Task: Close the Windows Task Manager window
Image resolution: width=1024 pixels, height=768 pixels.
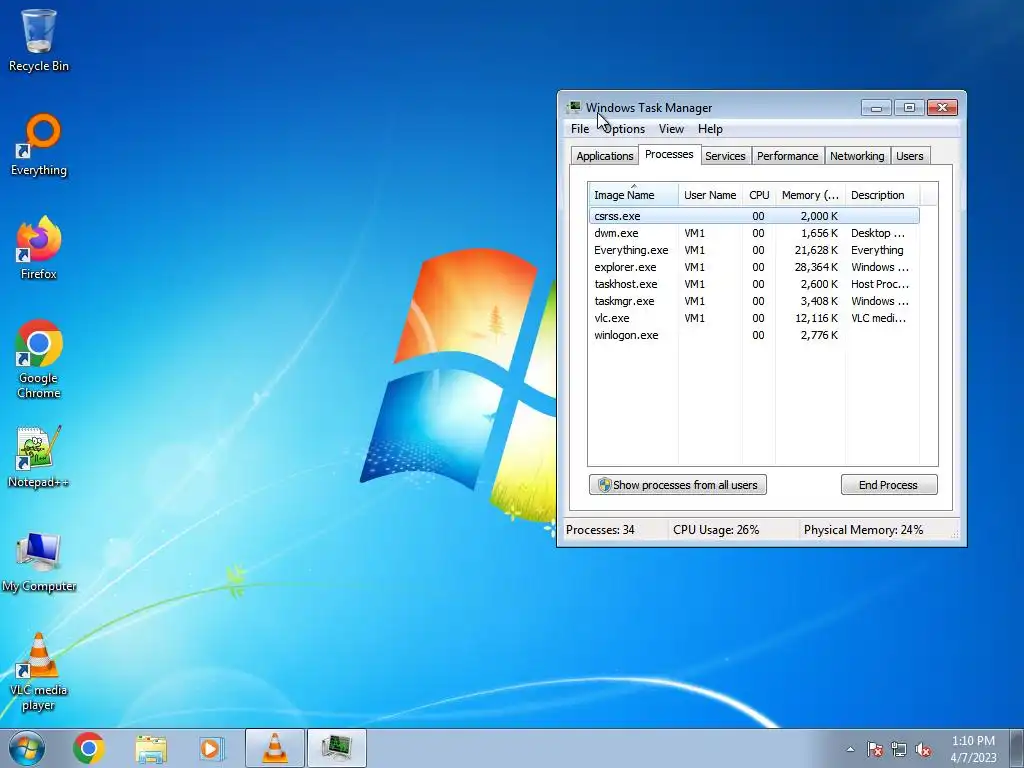Action: click(x=942, y=108)
